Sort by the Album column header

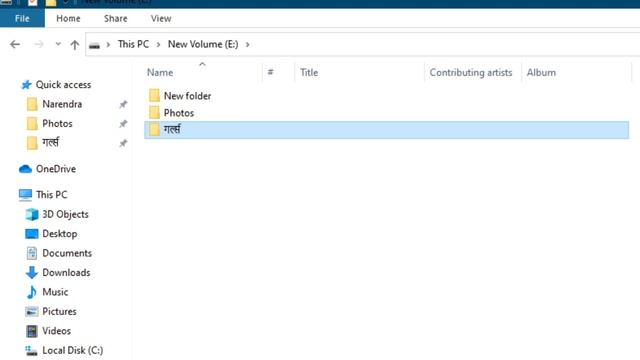(x=541, y=72)
